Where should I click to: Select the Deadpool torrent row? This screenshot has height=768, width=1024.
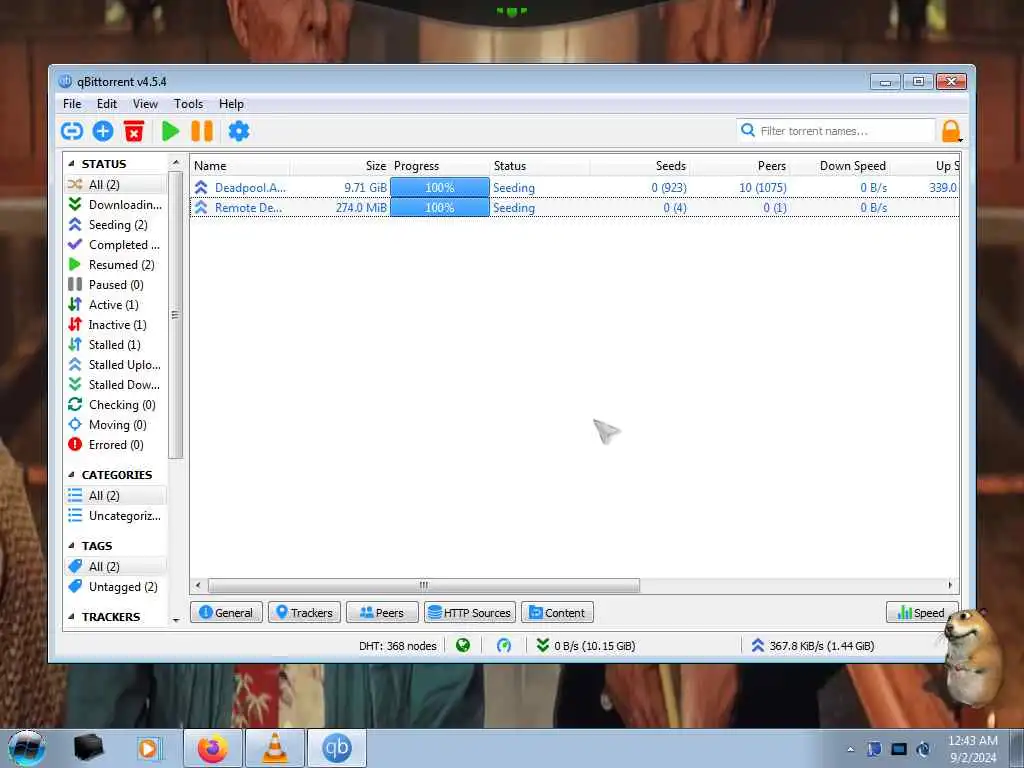coord(574,187)
